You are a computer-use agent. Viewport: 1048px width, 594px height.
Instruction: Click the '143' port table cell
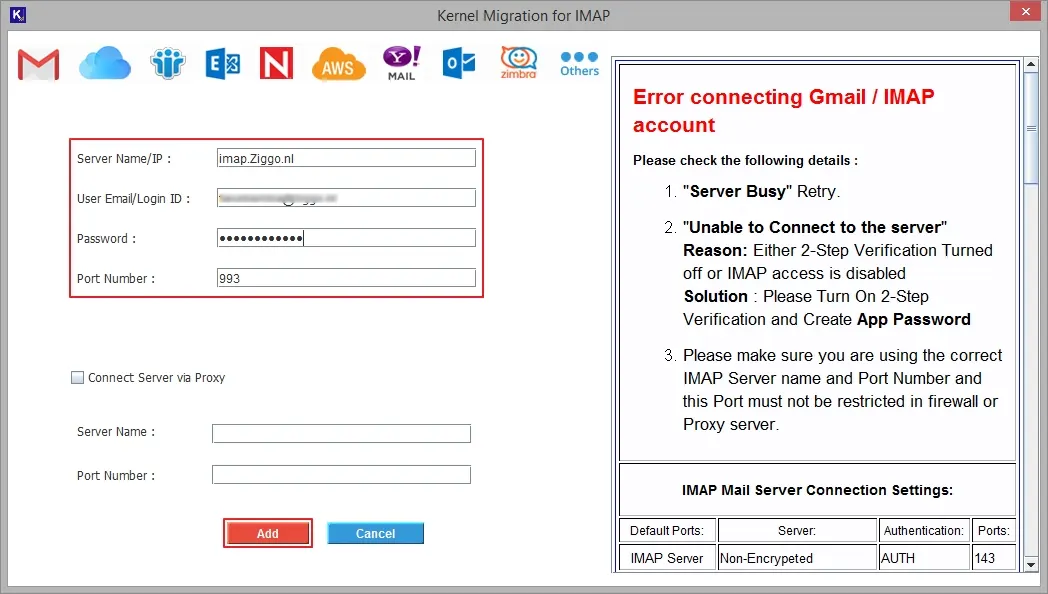point(994,558)
